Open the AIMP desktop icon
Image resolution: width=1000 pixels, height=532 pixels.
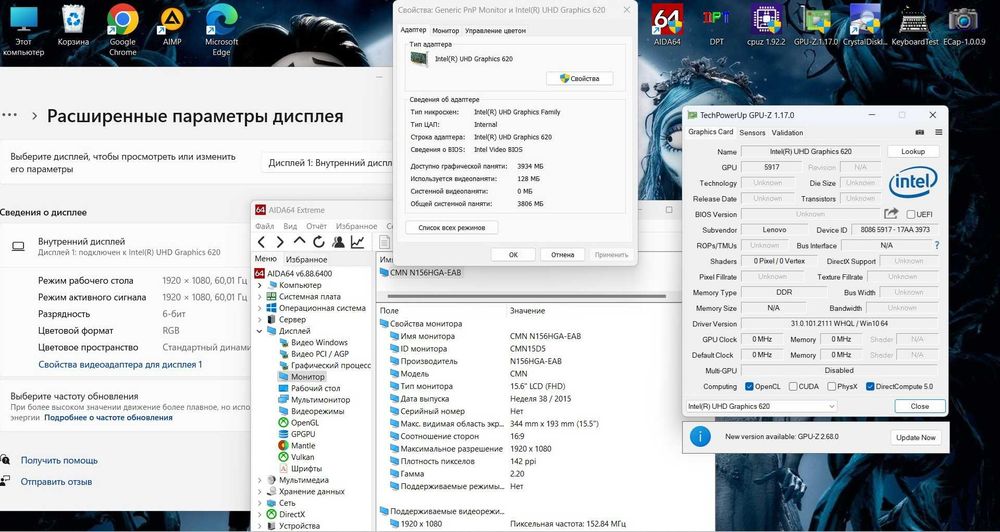[172, 26]
